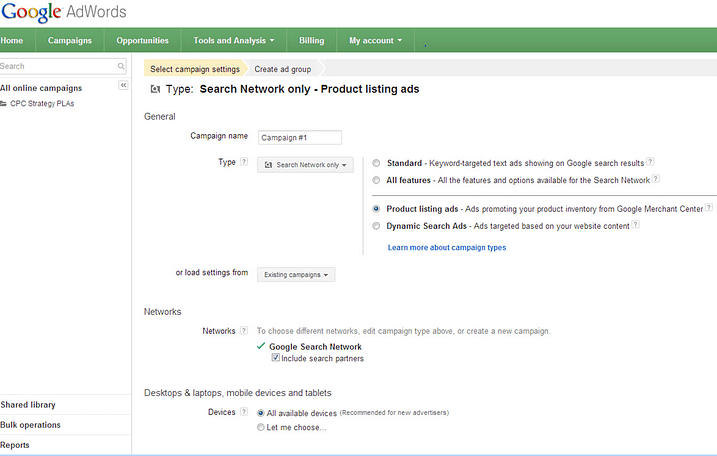717x456 pixels.
Task: Open Learn more about campaign types link
Action: pyautogui.click(x=447, y=247)
